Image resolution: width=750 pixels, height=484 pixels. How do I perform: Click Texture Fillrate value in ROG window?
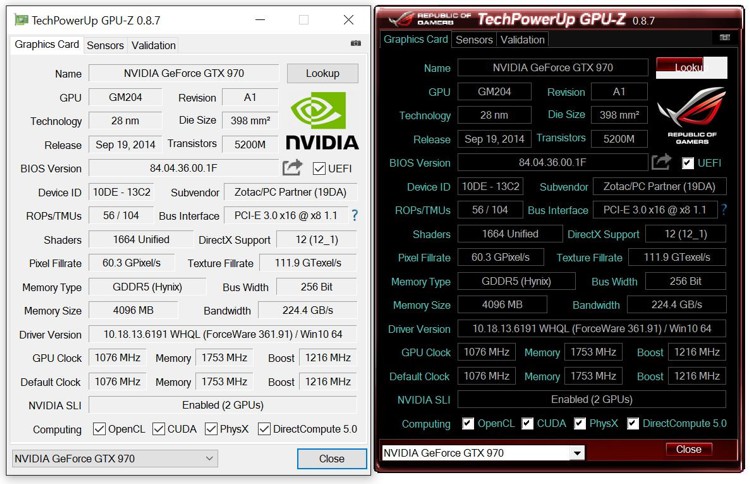coord(677,257)
